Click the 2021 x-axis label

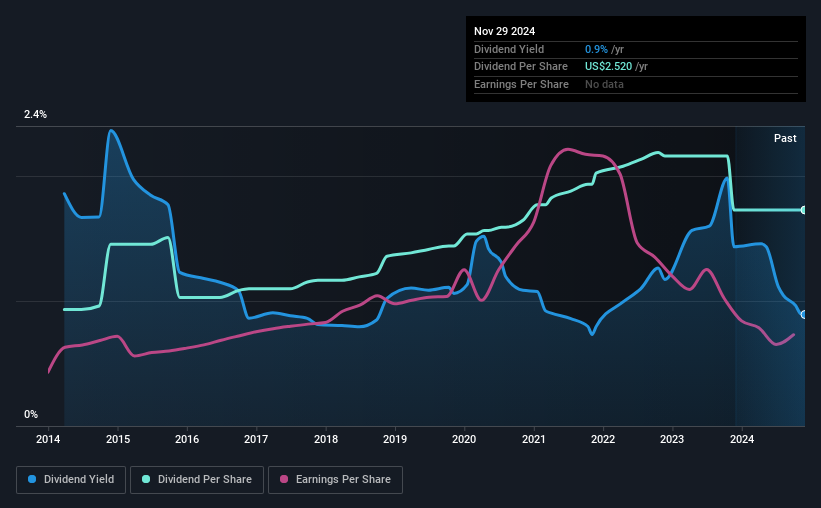pos(534,439)
